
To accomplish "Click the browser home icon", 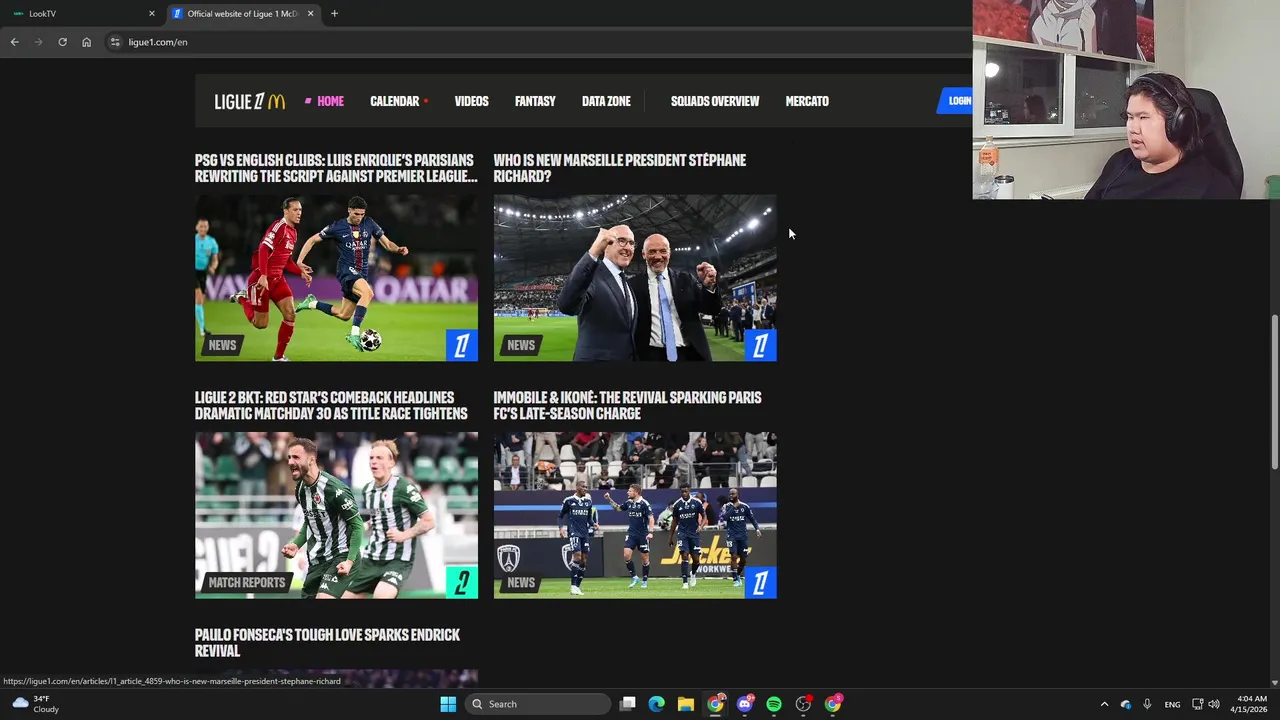I will tap(86, 42).
